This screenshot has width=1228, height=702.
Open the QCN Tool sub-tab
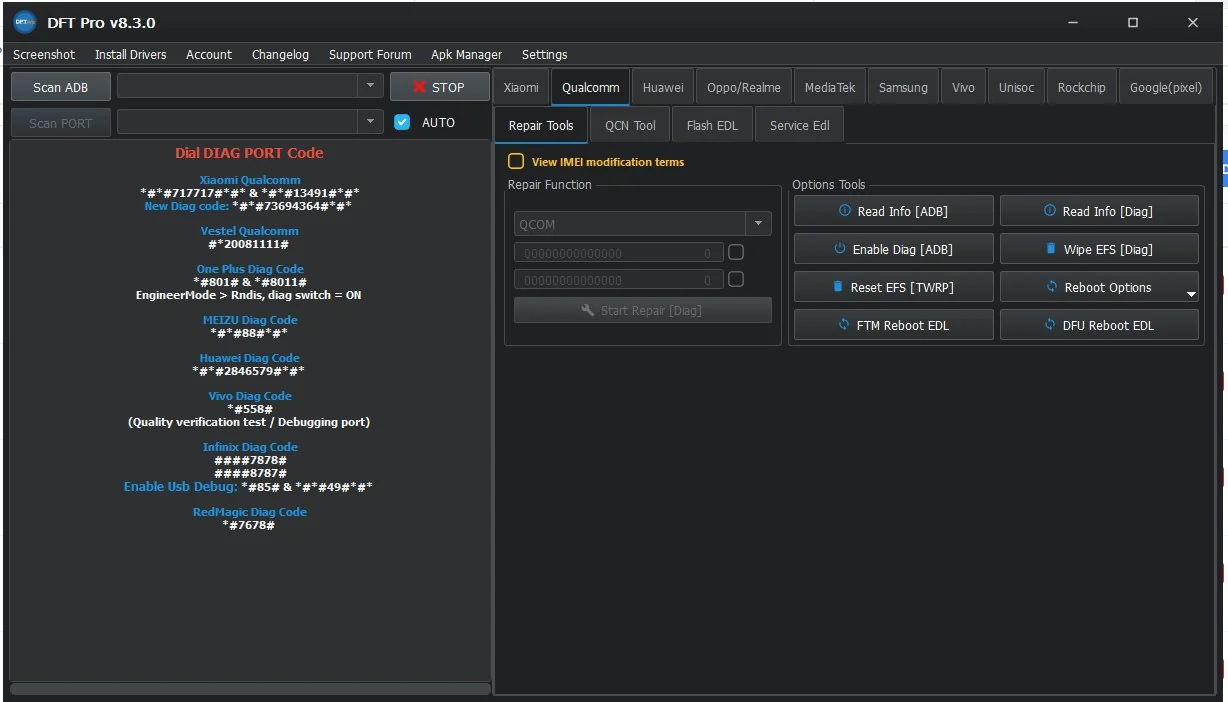630,125
